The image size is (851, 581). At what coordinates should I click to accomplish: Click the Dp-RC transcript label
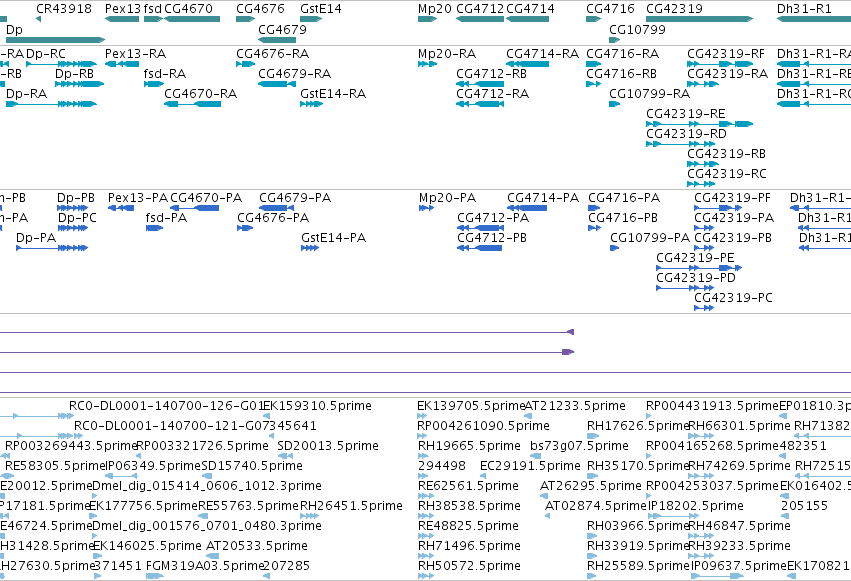[x=46, y=54]
